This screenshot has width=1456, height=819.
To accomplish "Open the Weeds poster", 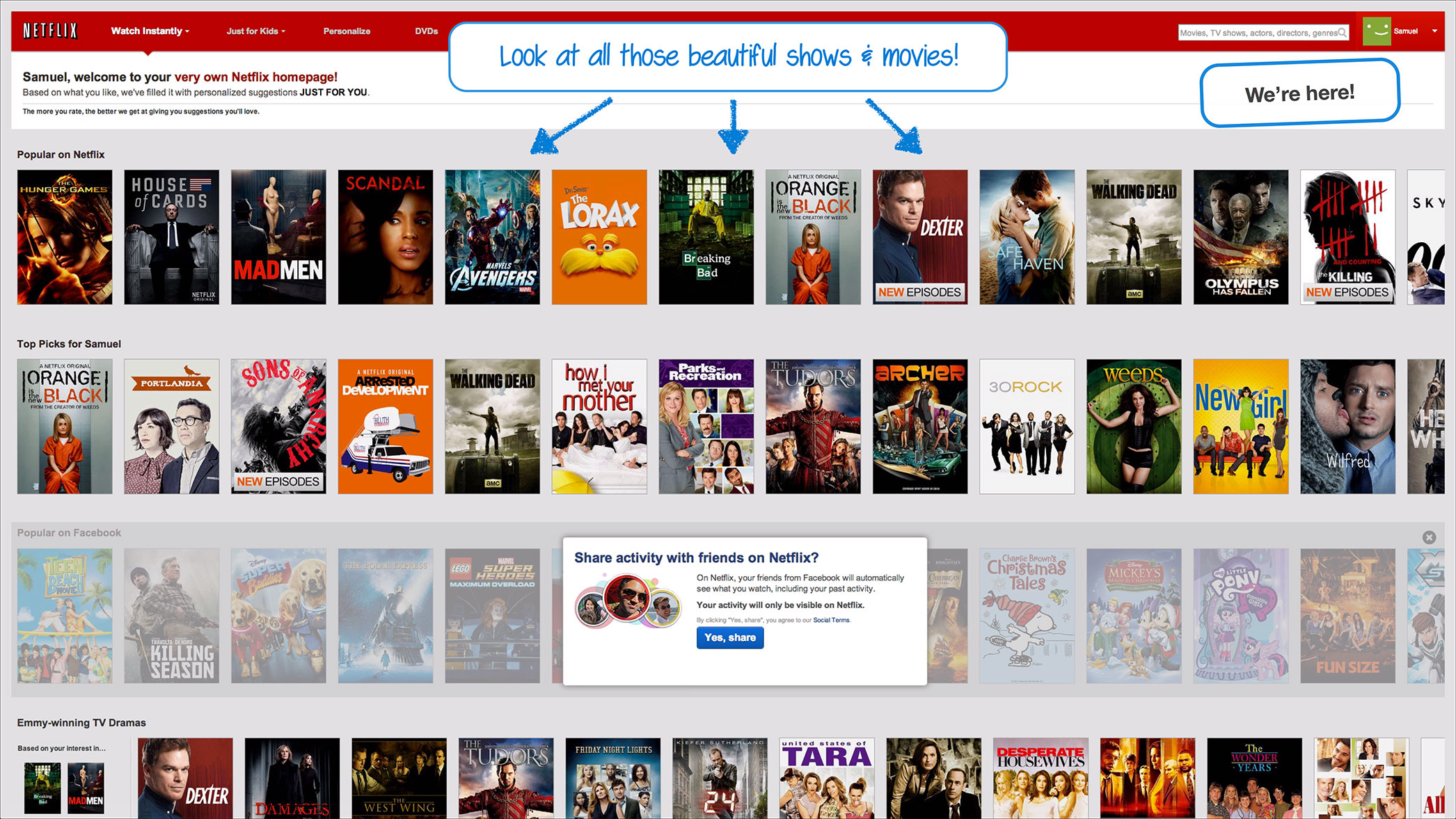I will pos(1134,427).
